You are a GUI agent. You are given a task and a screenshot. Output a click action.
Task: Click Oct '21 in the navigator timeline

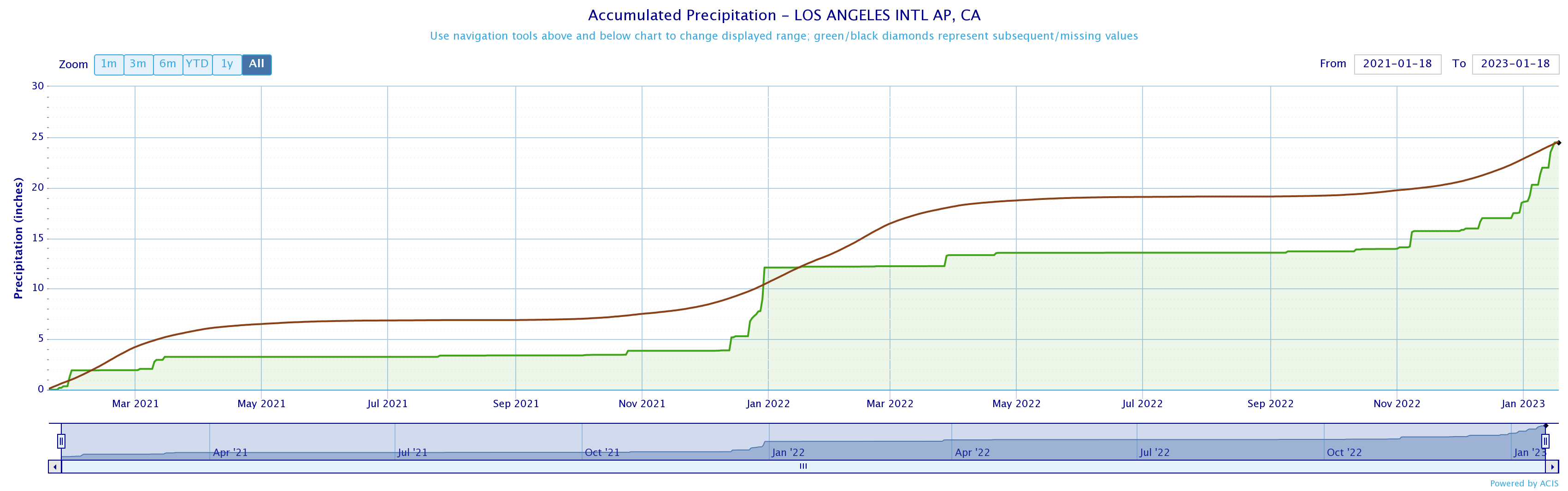click(x=601, y=453)
